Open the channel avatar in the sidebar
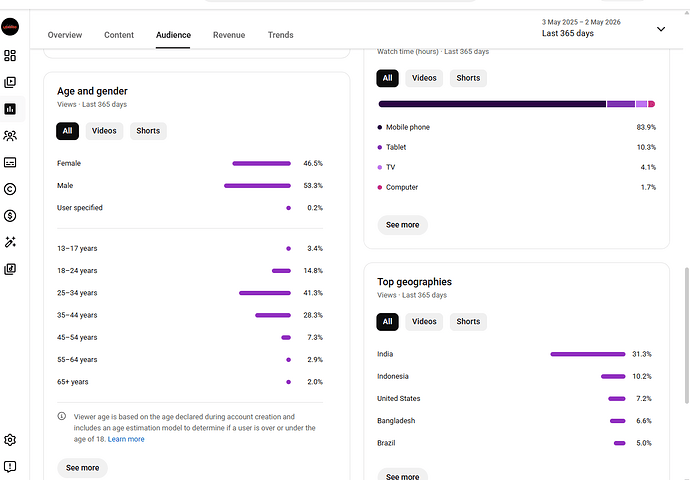 tap(10, 27)
